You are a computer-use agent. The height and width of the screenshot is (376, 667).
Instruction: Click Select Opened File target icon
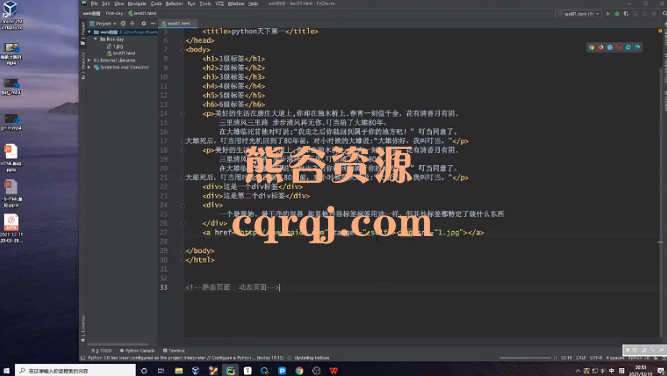(123, 23)
